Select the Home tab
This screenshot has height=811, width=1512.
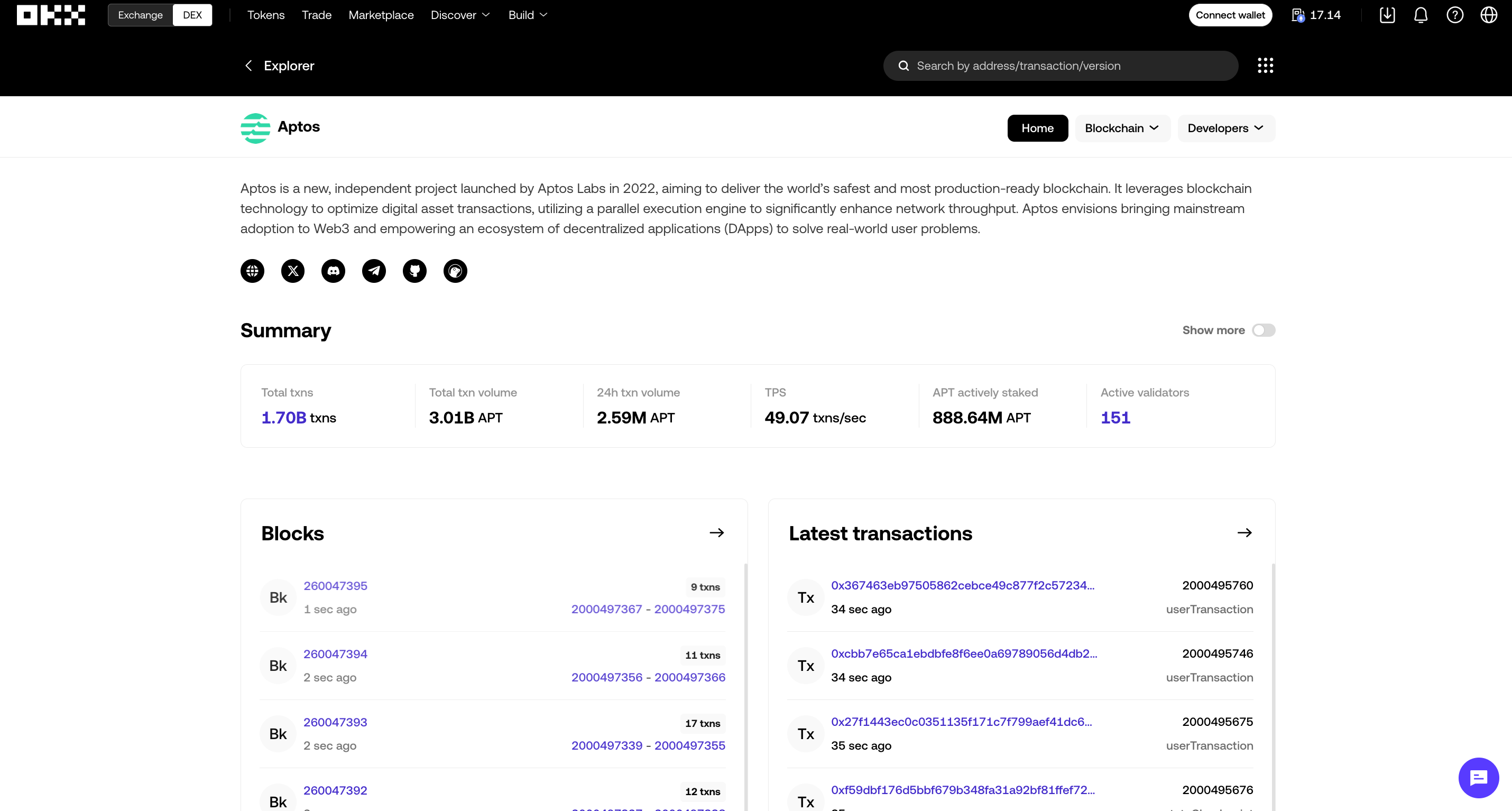click(x=1037, y=128)
